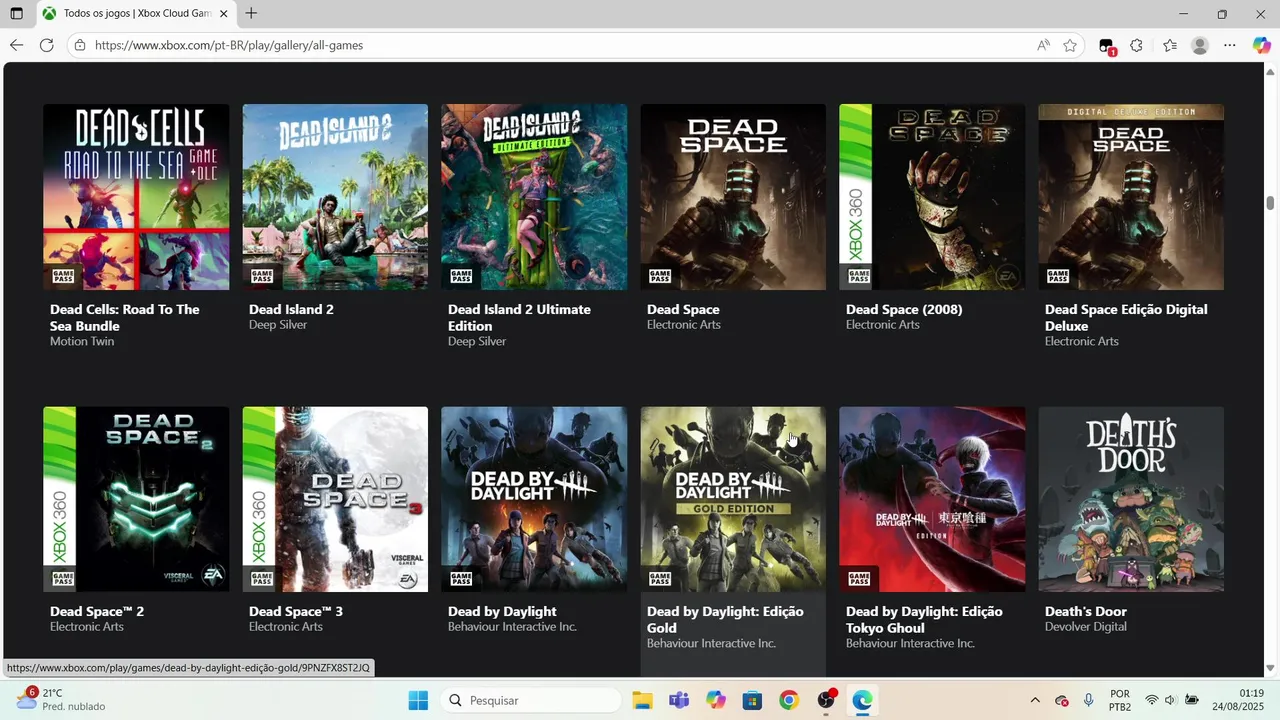Image resolution: width=1280 pixels, height=720 pixels.
Task: Open the browser extensions puzzle icon
Action: 1136,45
